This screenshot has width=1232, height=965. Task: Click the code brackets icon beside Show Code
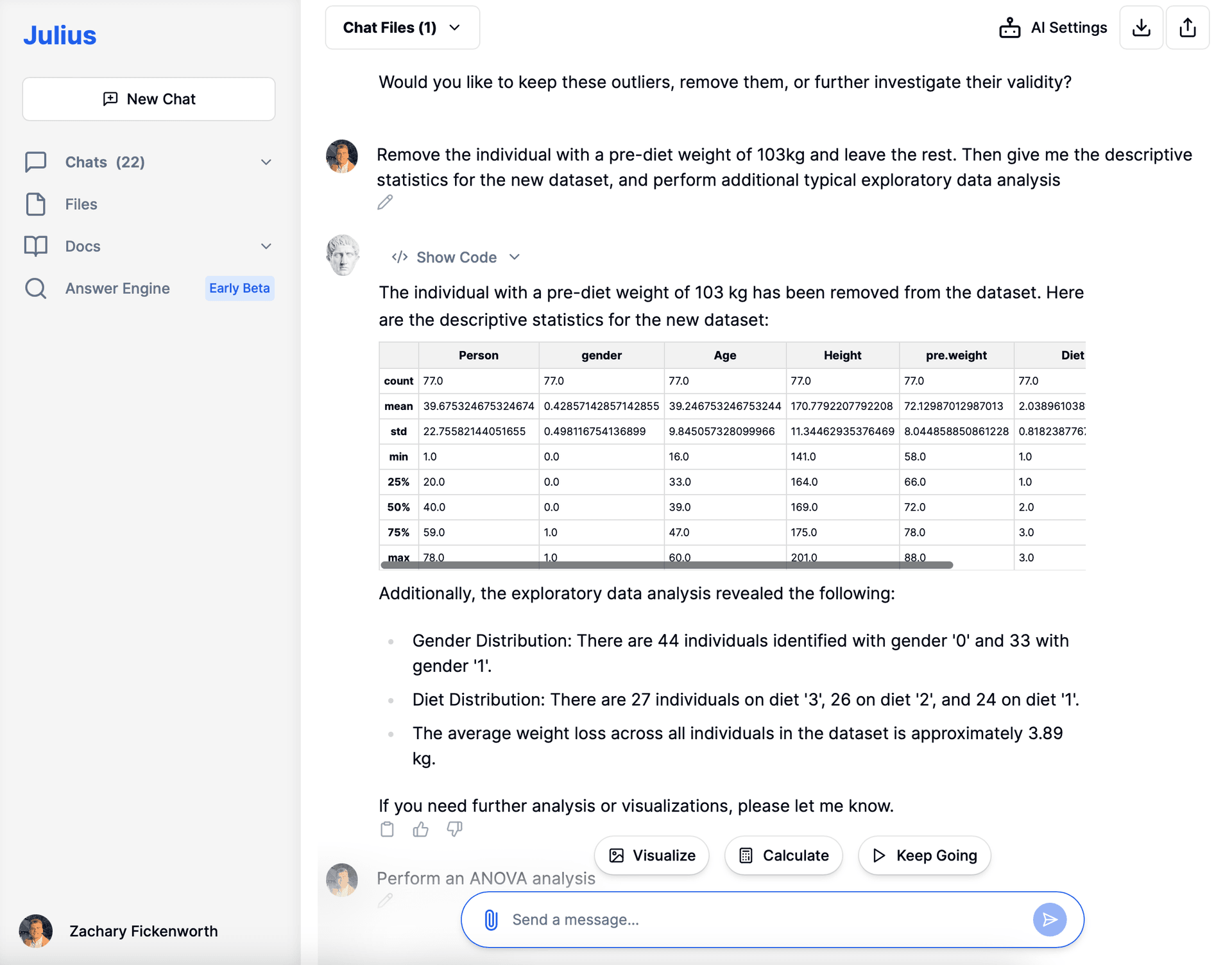(x=400, y=257)
